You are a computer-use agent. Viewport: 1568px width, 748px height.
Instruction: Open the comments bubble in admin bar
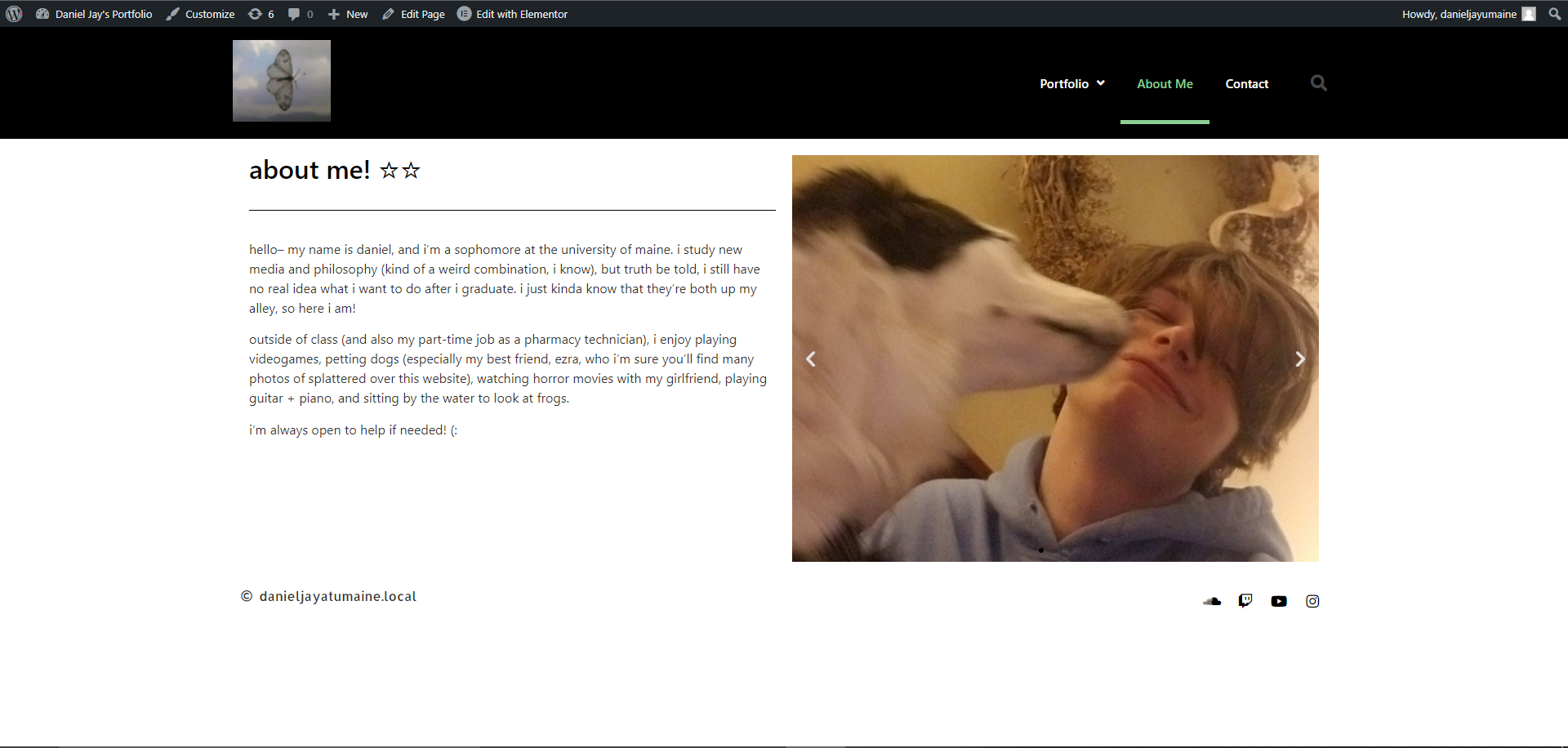pos(301,14)
